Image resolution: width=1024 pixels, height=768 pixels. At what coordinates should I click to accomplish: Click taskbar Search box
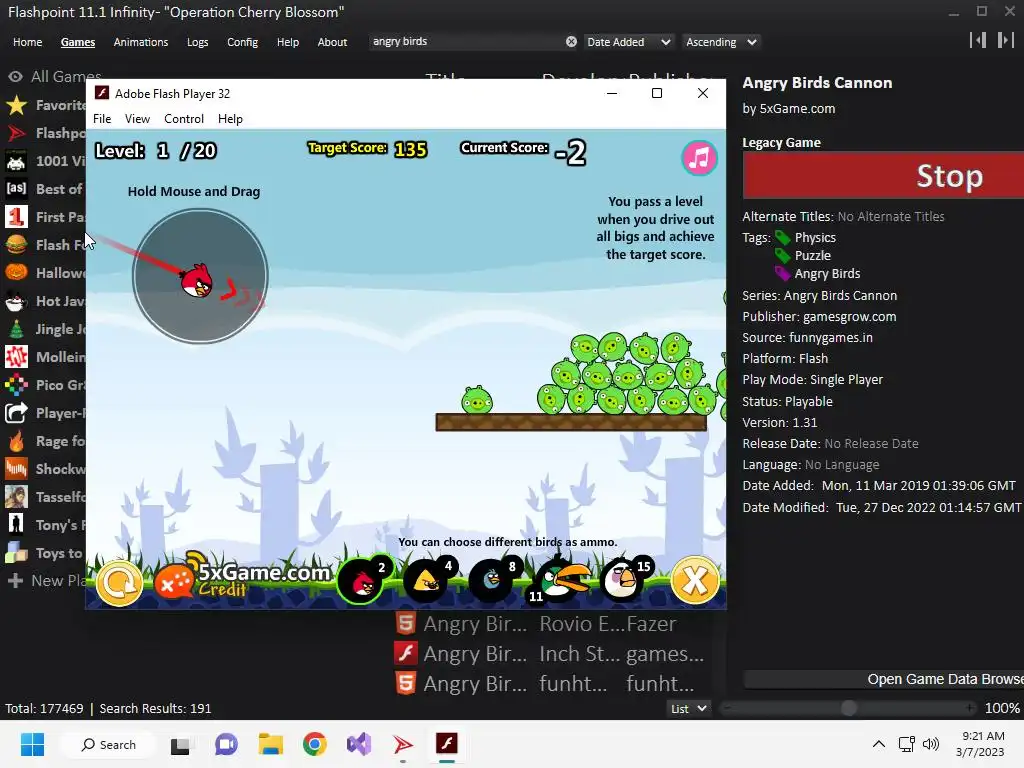tap(108, 744)
